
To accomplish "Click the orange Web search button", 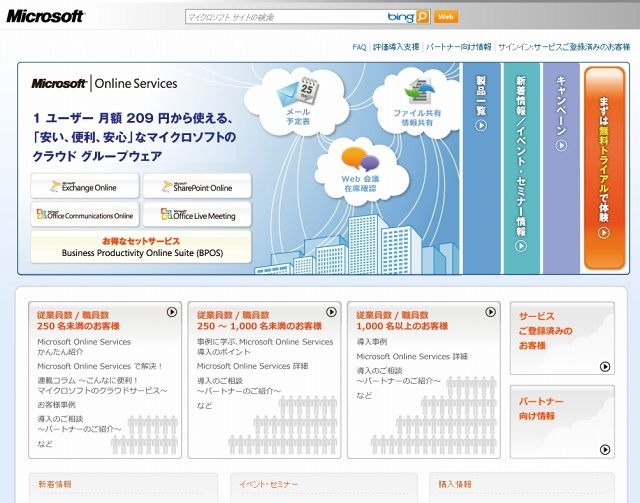I will (x=446, y=17).
